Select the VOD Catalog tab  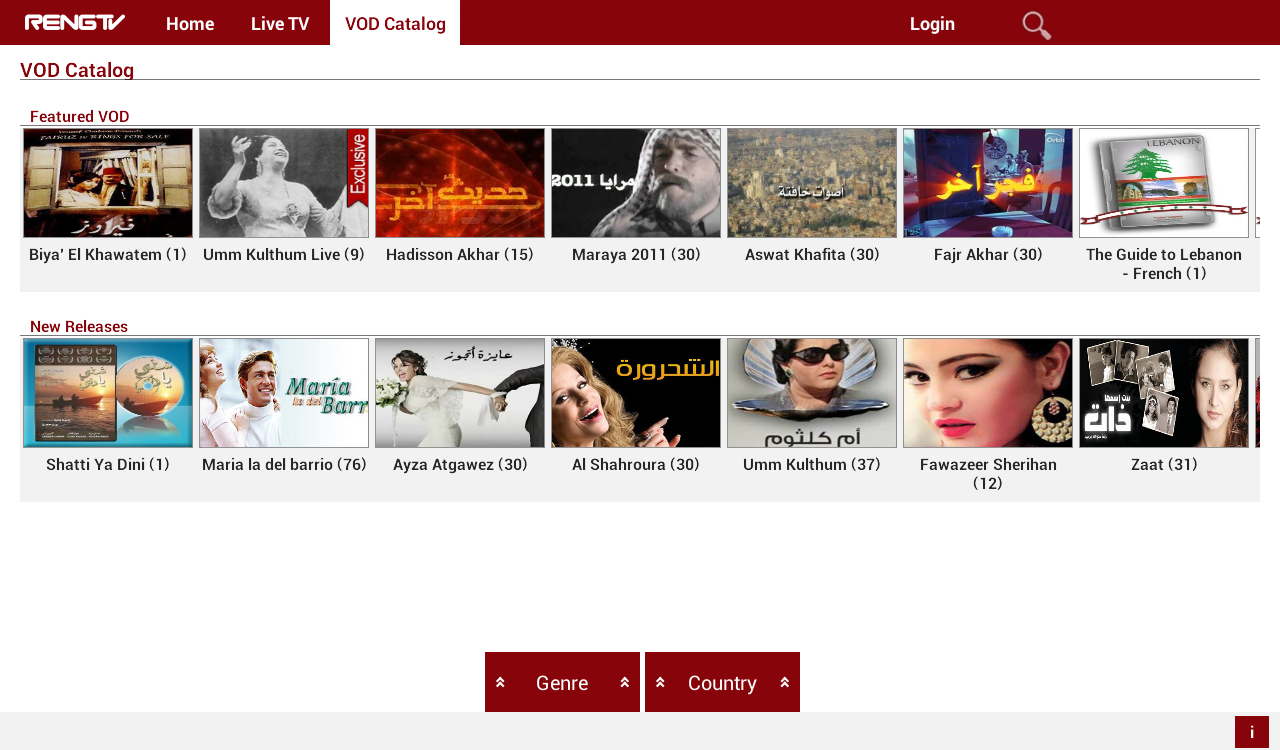[x=395, y=23]
